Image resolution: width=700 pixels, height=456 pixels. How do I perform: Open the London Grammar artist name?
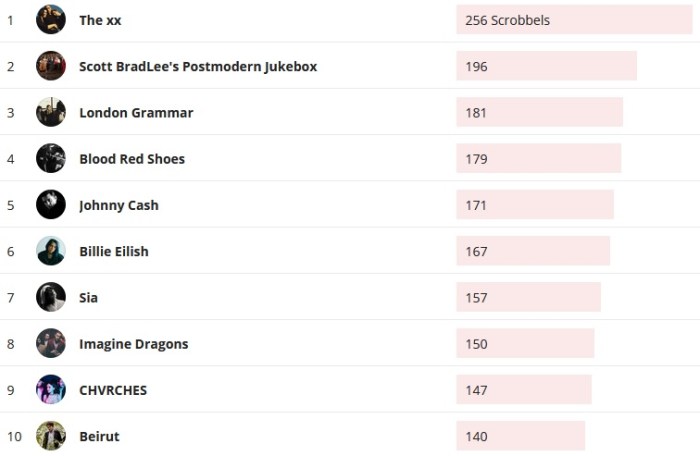tap(136, 112)
